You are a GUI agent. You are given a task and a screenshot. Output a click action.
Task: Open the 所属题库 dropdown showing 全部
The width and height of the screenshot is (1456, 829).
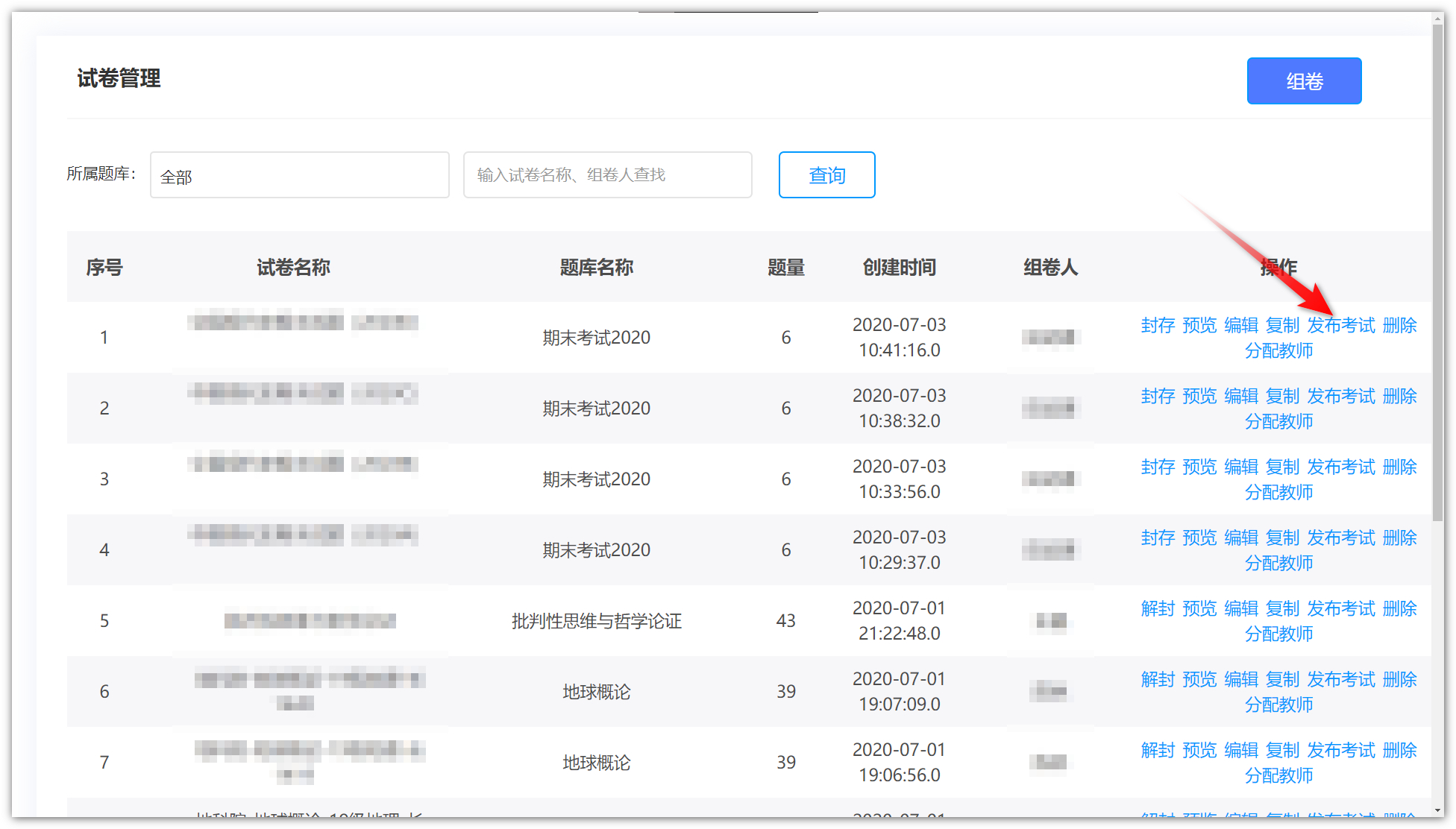299,175
